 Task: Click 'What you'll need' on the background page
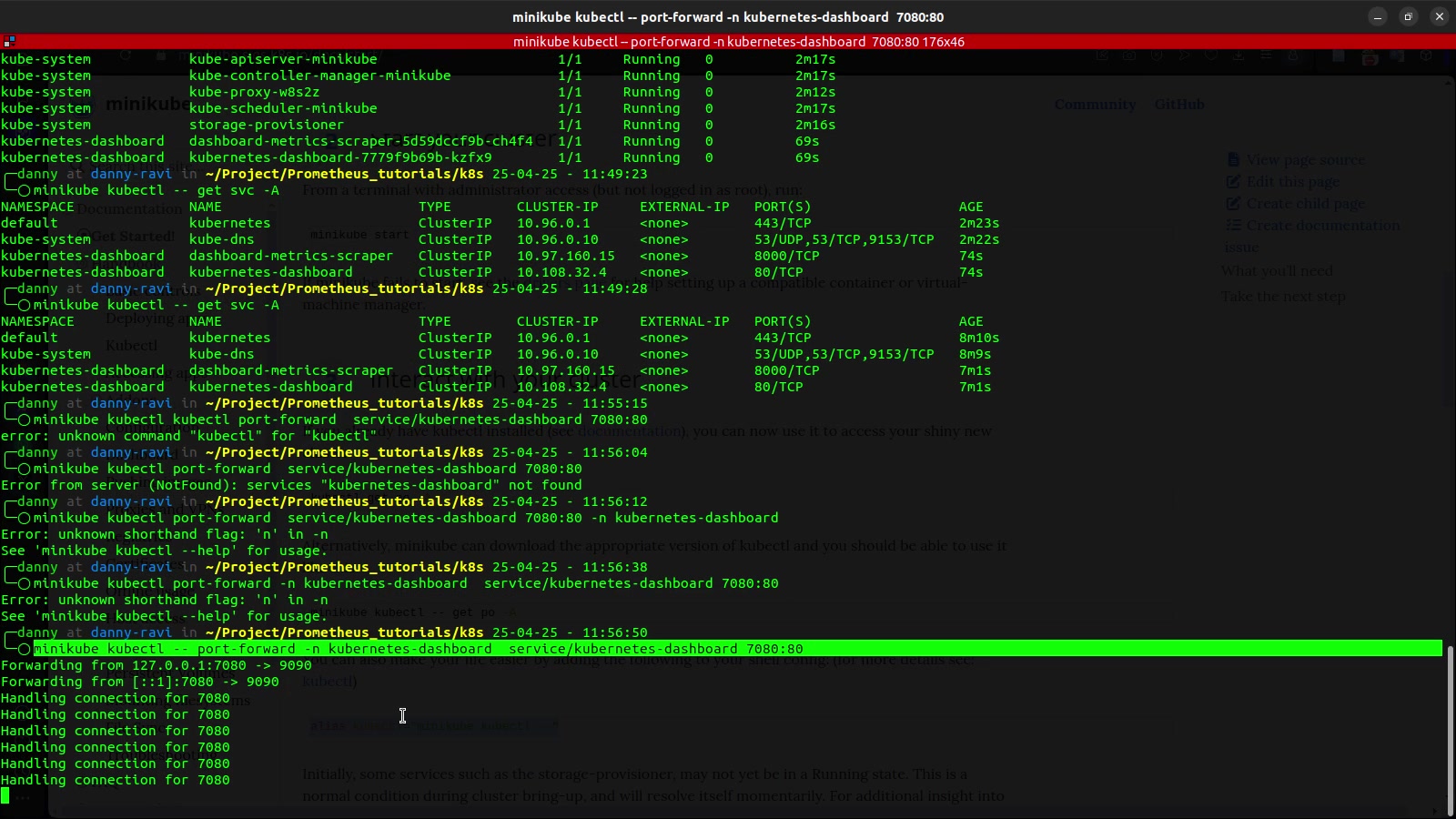1277,271
